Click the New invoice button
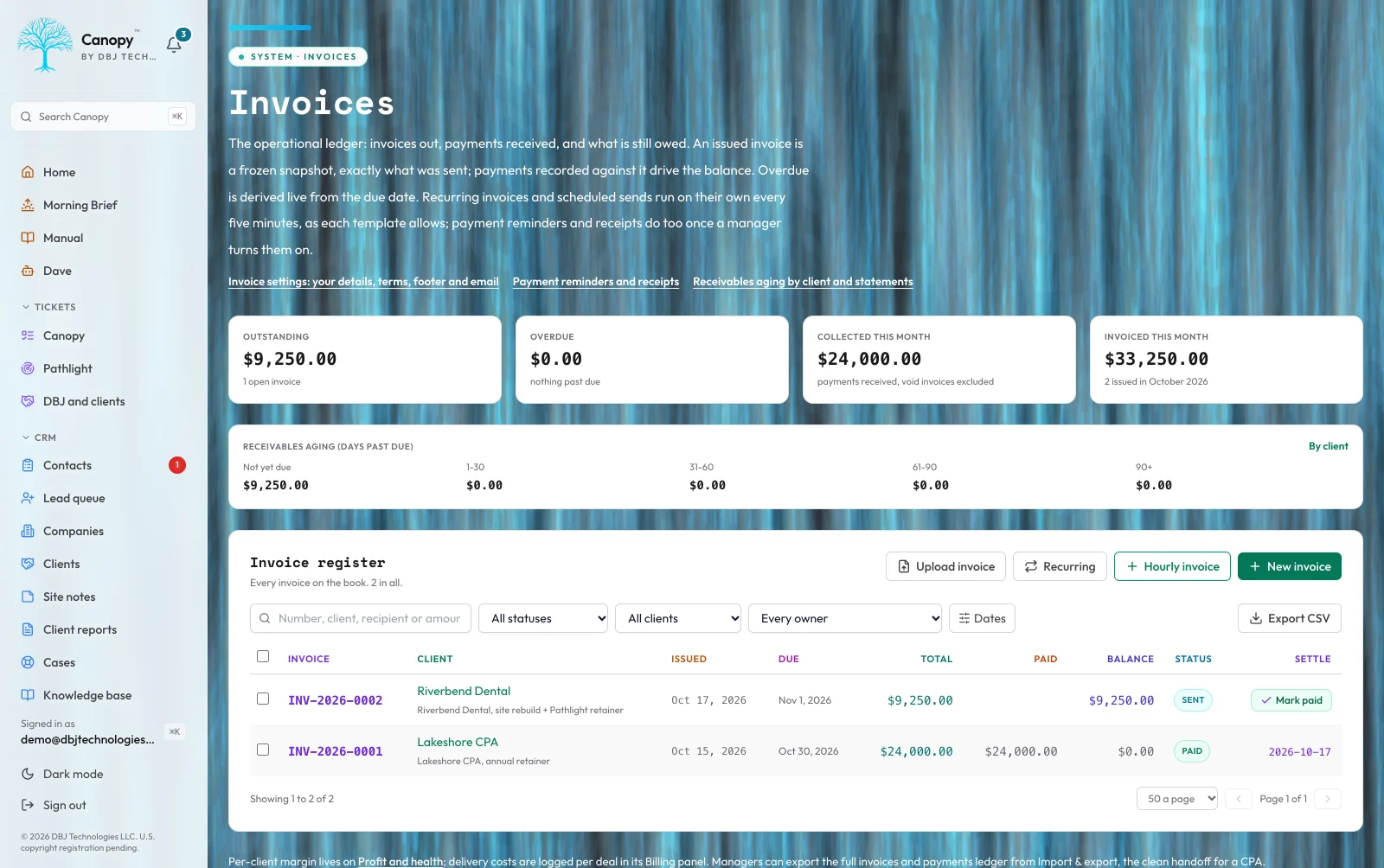This screenshot has height=868, width=1384. [x=1290, y=566]
